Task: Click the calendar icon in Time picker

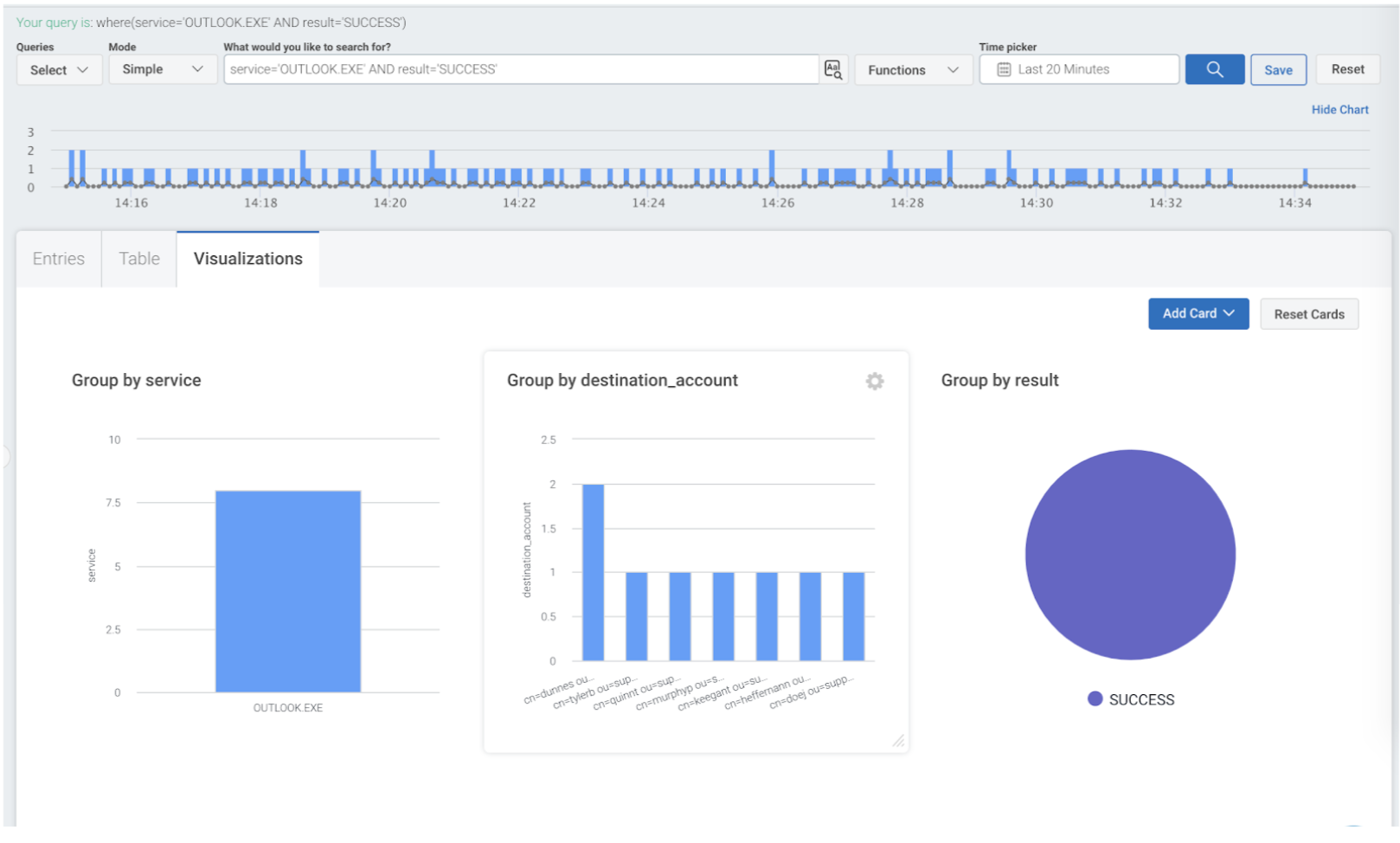Action: pos(1003,70)
